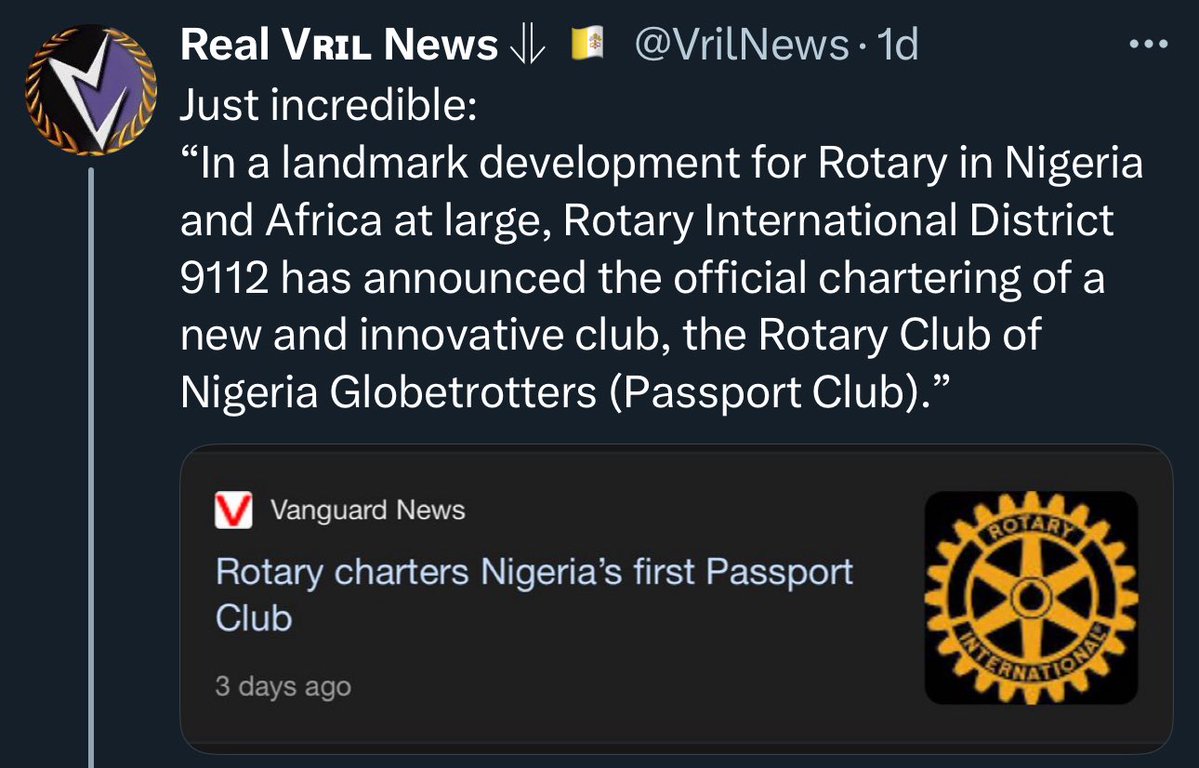
Task: Click the "In a landmark development" tweet line
Action: tap(660, 163)
